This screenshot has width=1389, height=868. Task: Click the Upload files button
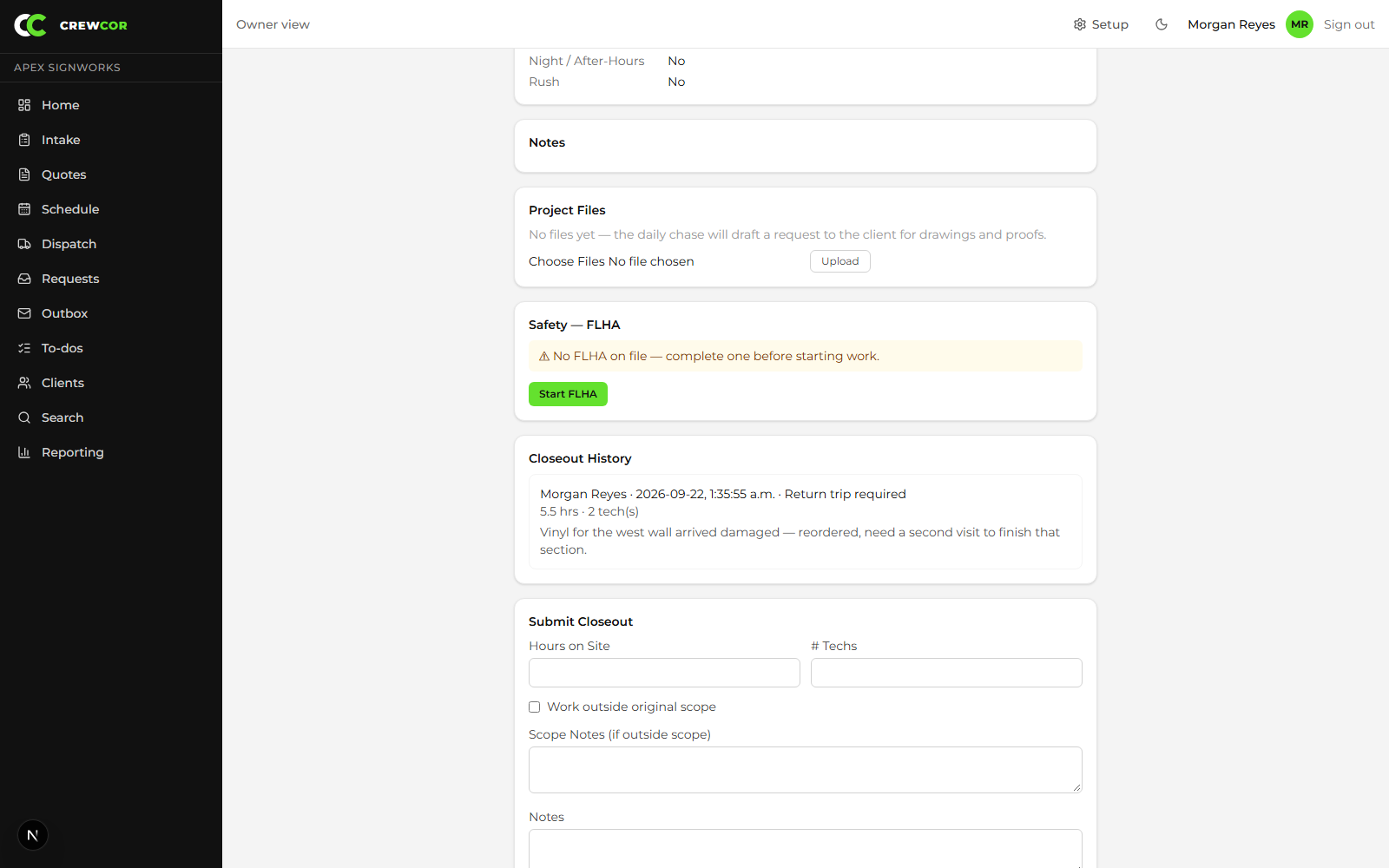(x=840, y=261)
